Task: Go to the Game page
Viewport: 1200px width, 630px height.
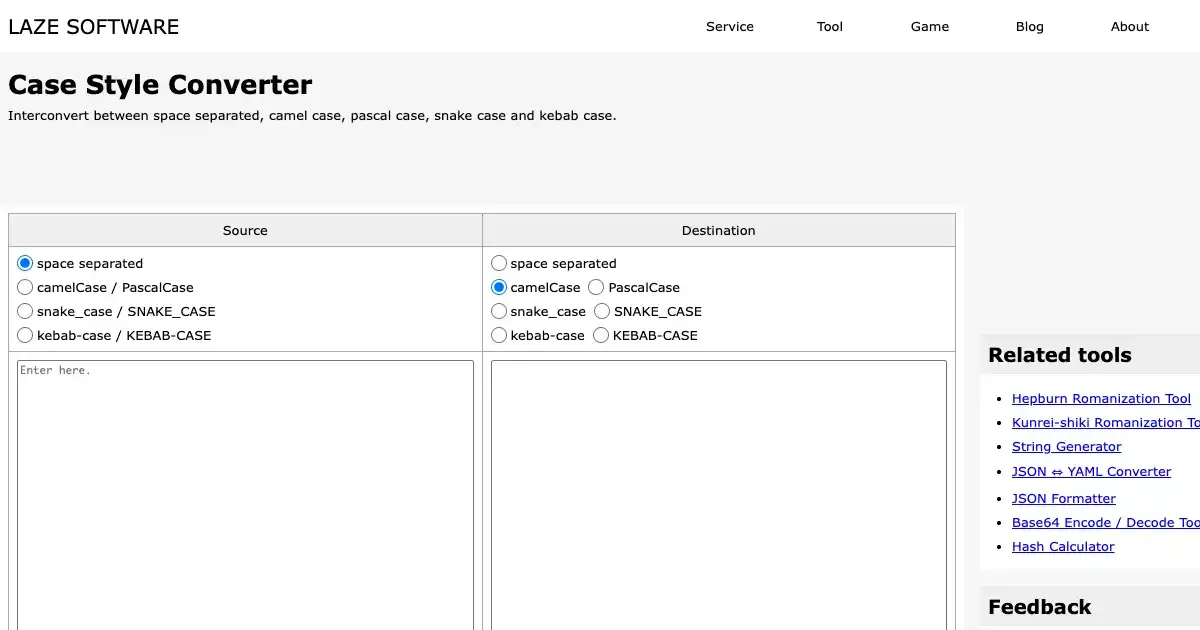Action: click(929, 27)
